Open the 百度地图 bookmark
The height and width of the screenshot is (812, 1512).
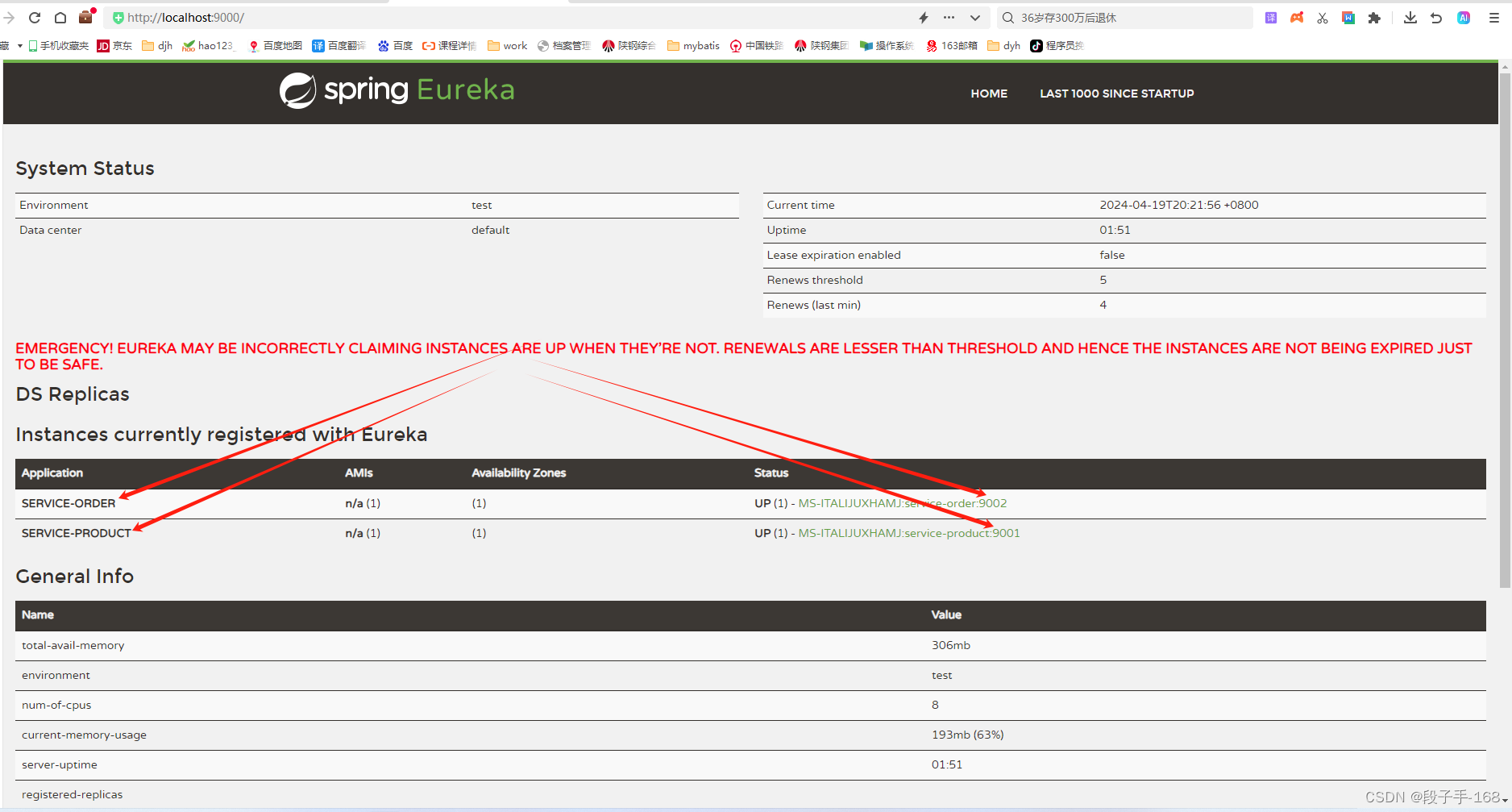click(x=275, y=46)
